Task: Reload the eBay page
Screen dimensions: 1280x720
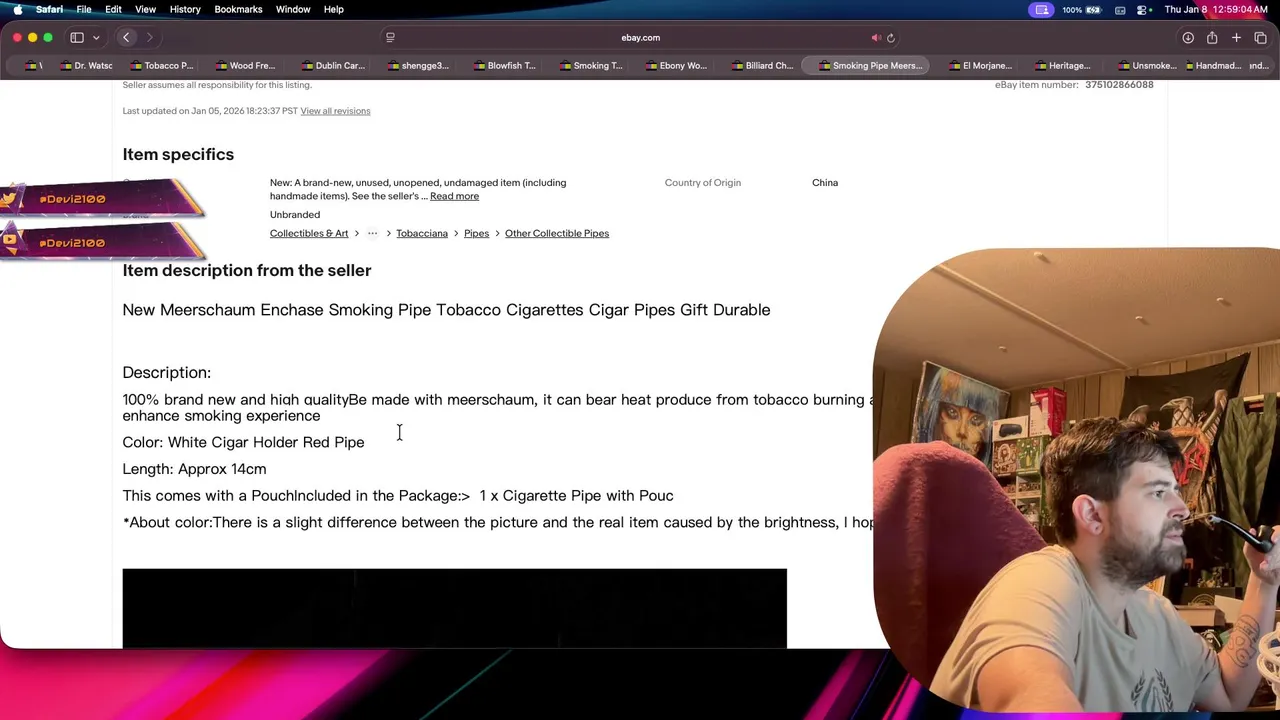Action: click(890, 38)
